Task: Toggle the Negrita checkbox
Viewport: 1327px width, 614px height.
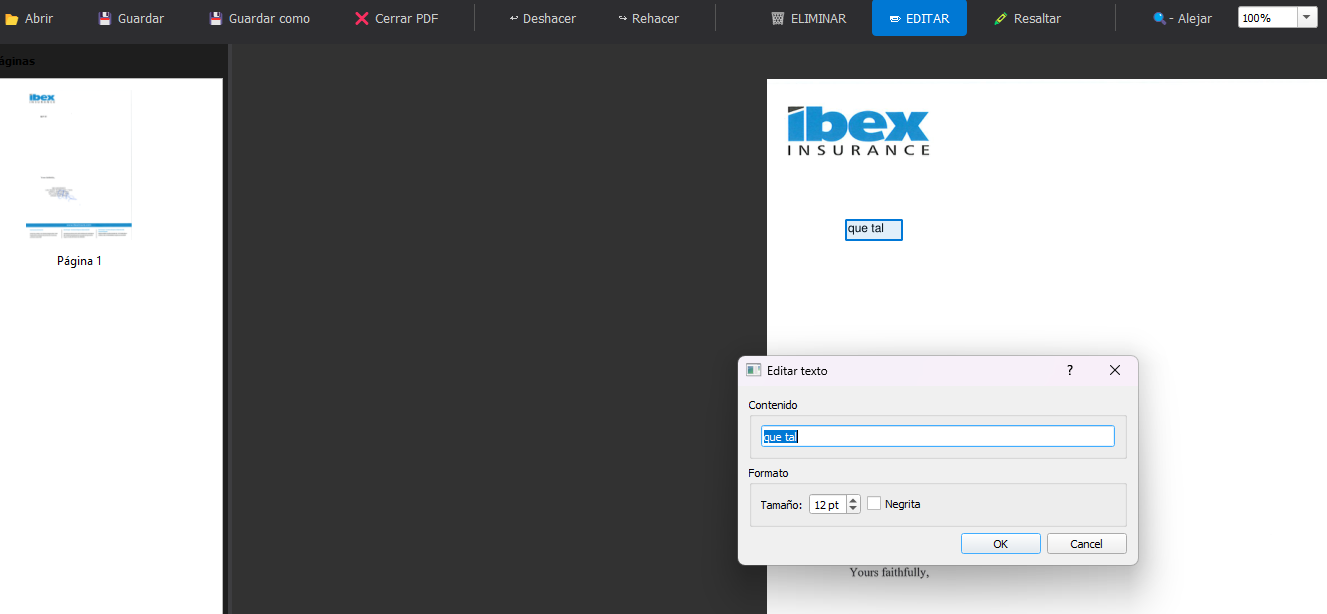Action: (x=874, y=504)
